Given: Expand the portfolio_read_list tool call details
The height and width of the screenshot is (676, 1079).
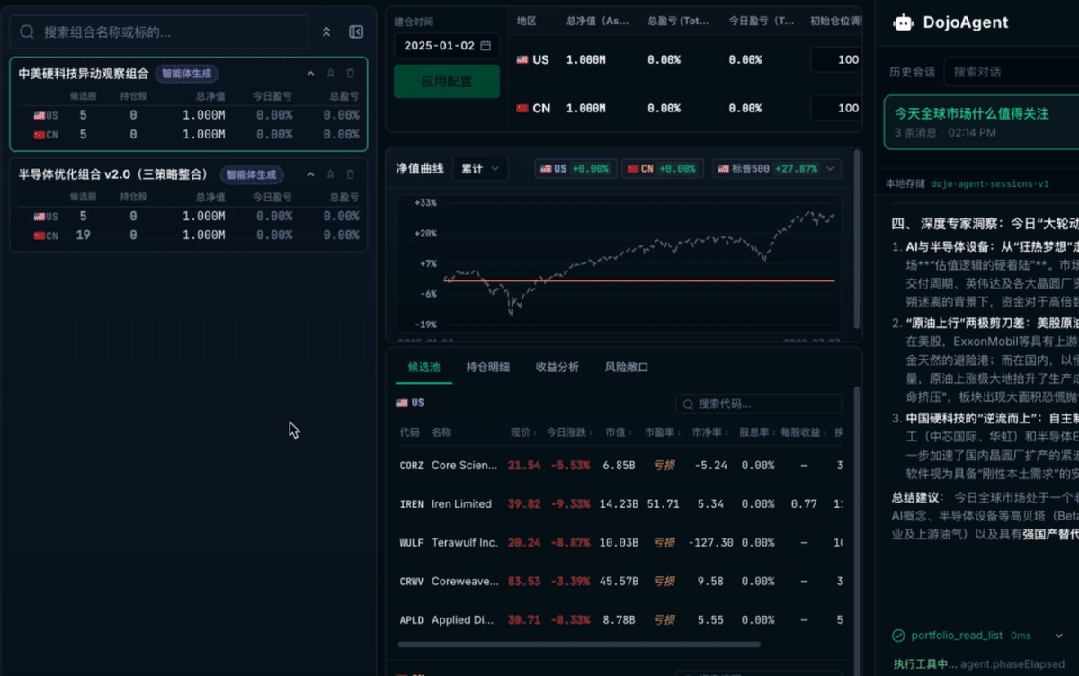Looking at the screenshot, I should click(x=1059, y=635).
